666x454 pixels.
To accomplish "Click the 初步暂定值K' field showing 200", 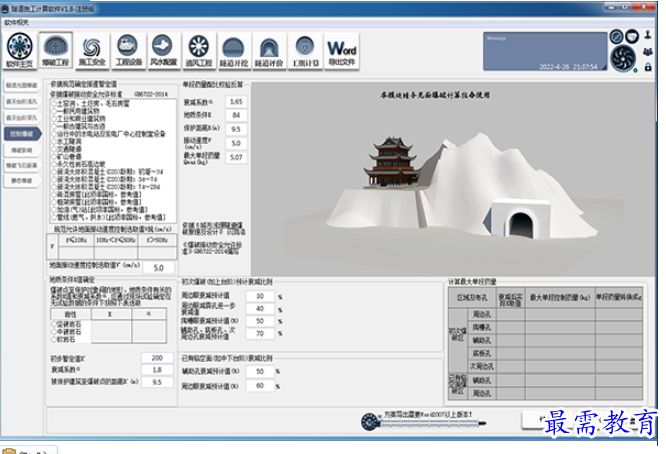I will pos(157,358).
